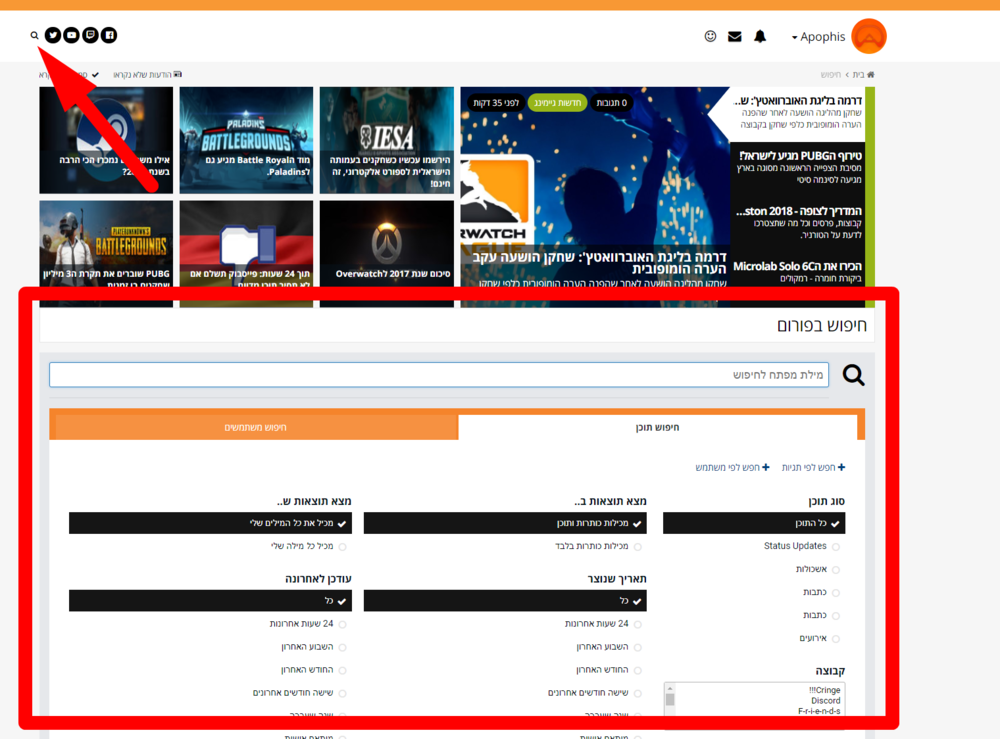Switch to the חיפוש תוכן tab

657,428
